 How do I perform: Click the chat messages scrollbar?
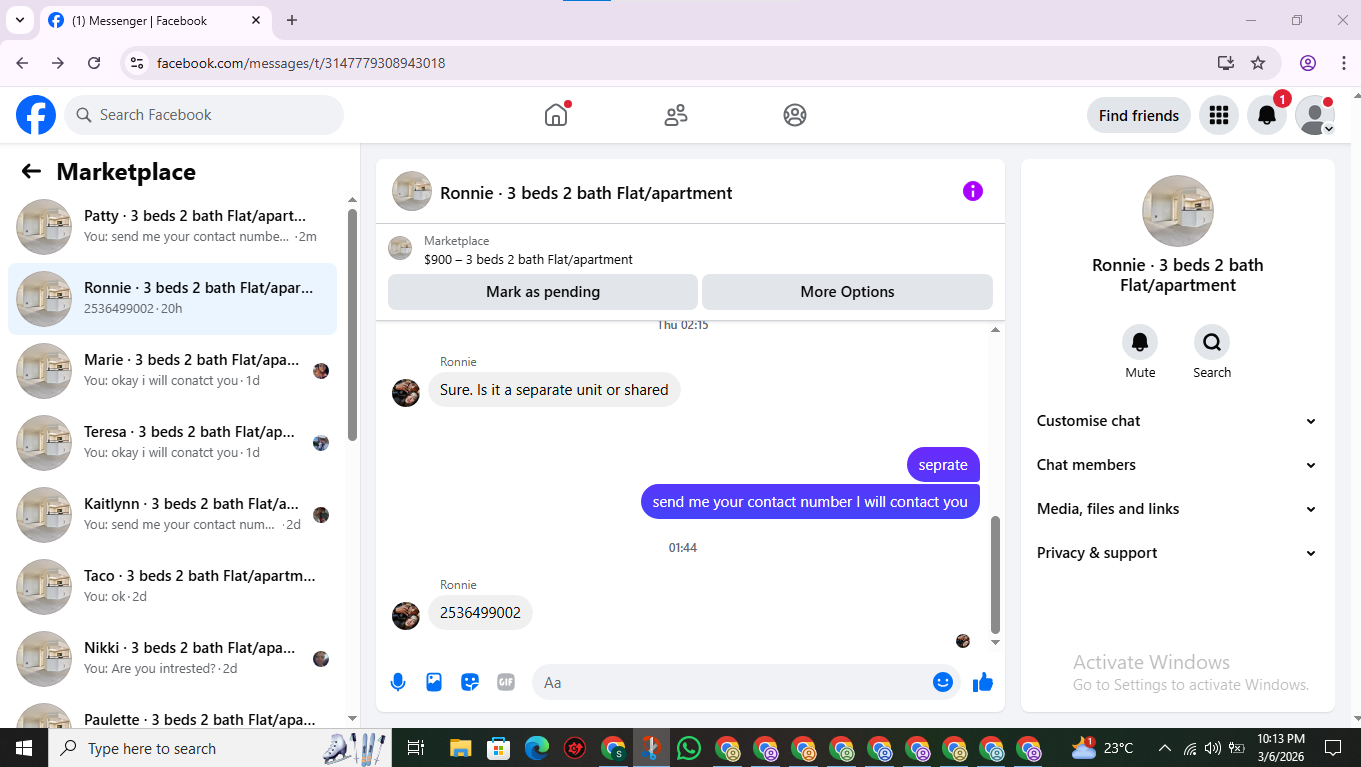point(995,575)
